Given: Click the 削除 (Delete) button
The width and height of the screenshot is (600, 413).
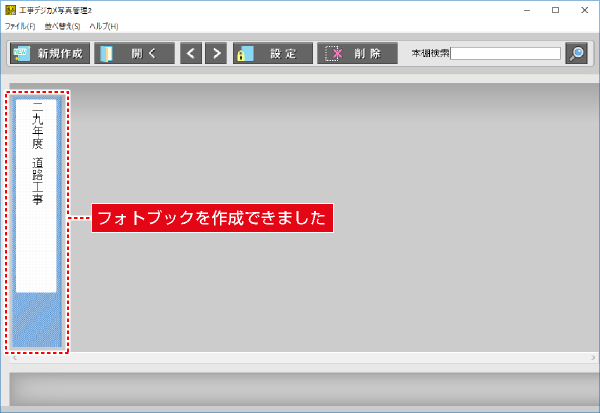Looking at the screenshot, I should point(357,53).
